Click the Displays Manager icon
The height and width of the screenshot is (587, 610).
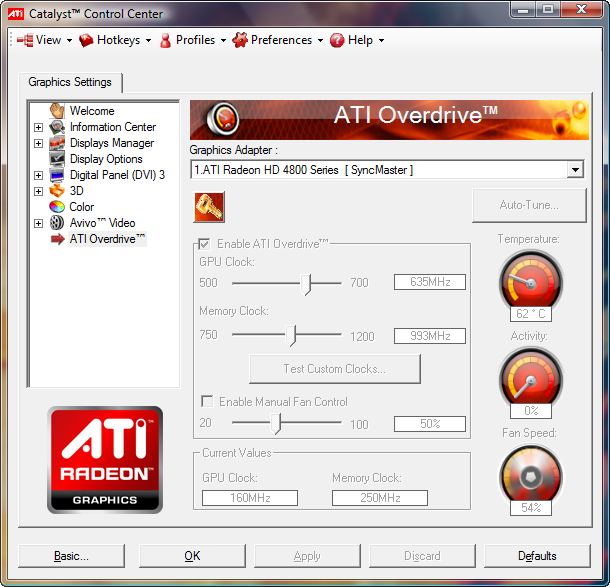(x=57, y=143)
